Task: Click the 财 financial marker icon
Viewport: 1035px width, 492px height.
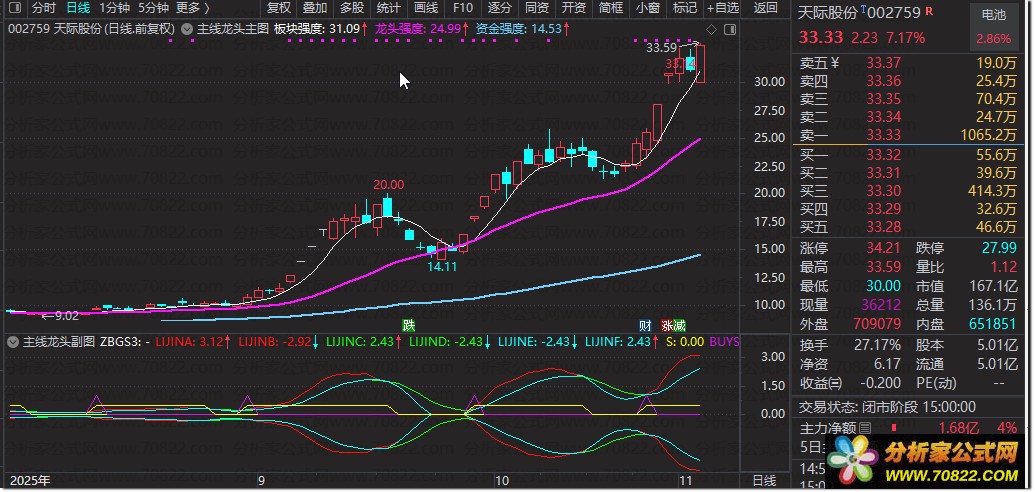Action: pyautogui.click(x=646, y=325)
